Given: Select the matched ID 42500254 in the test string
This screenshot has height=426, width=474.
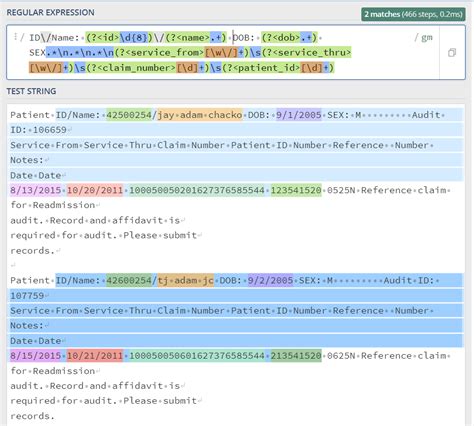Looking at the screenshot, I should (129, 115).
